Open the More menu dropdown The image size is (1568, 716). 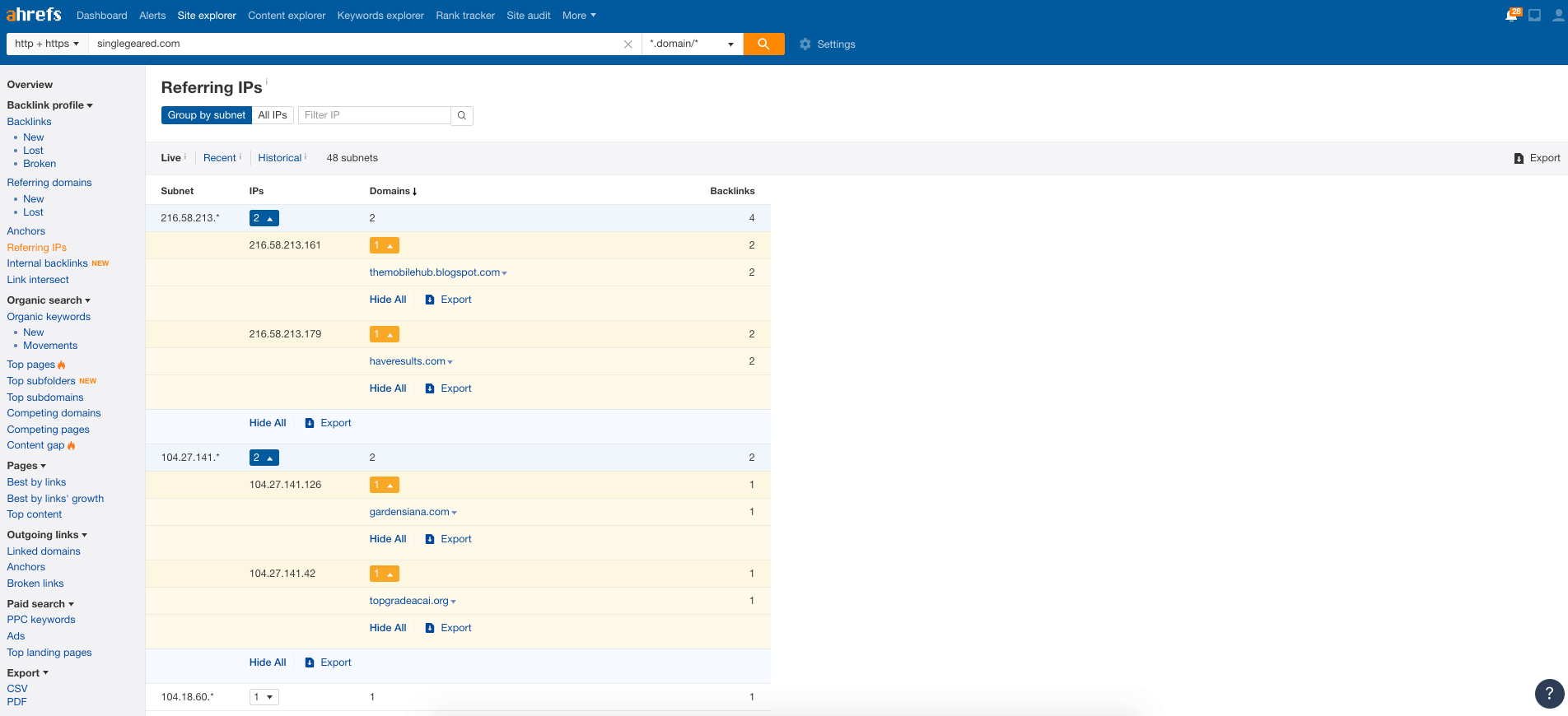point(579,16)
